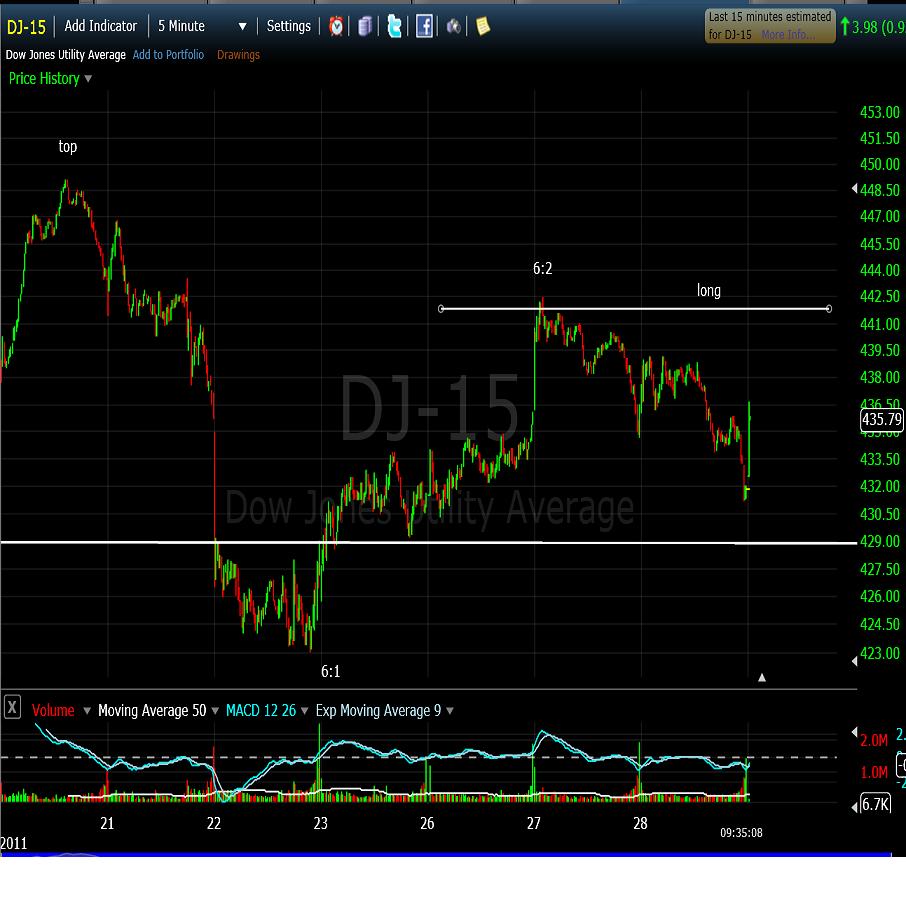Click the 09:35:08 timestamp
906x897 pixels.
(741, 833)
